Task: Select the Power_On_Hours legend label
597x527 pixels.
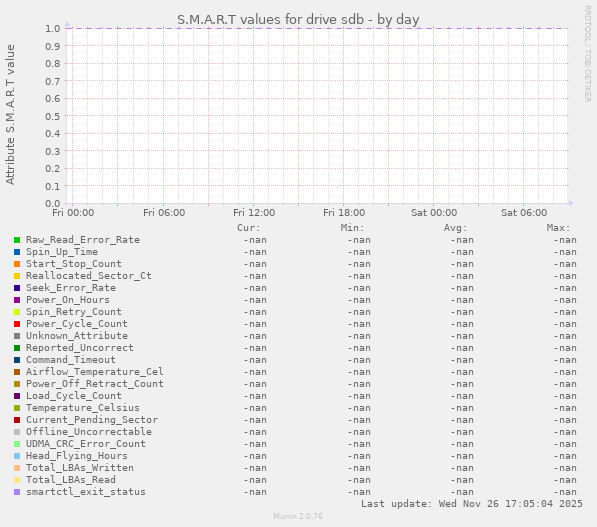Action: pyautogui.click(x=68, y=300)
